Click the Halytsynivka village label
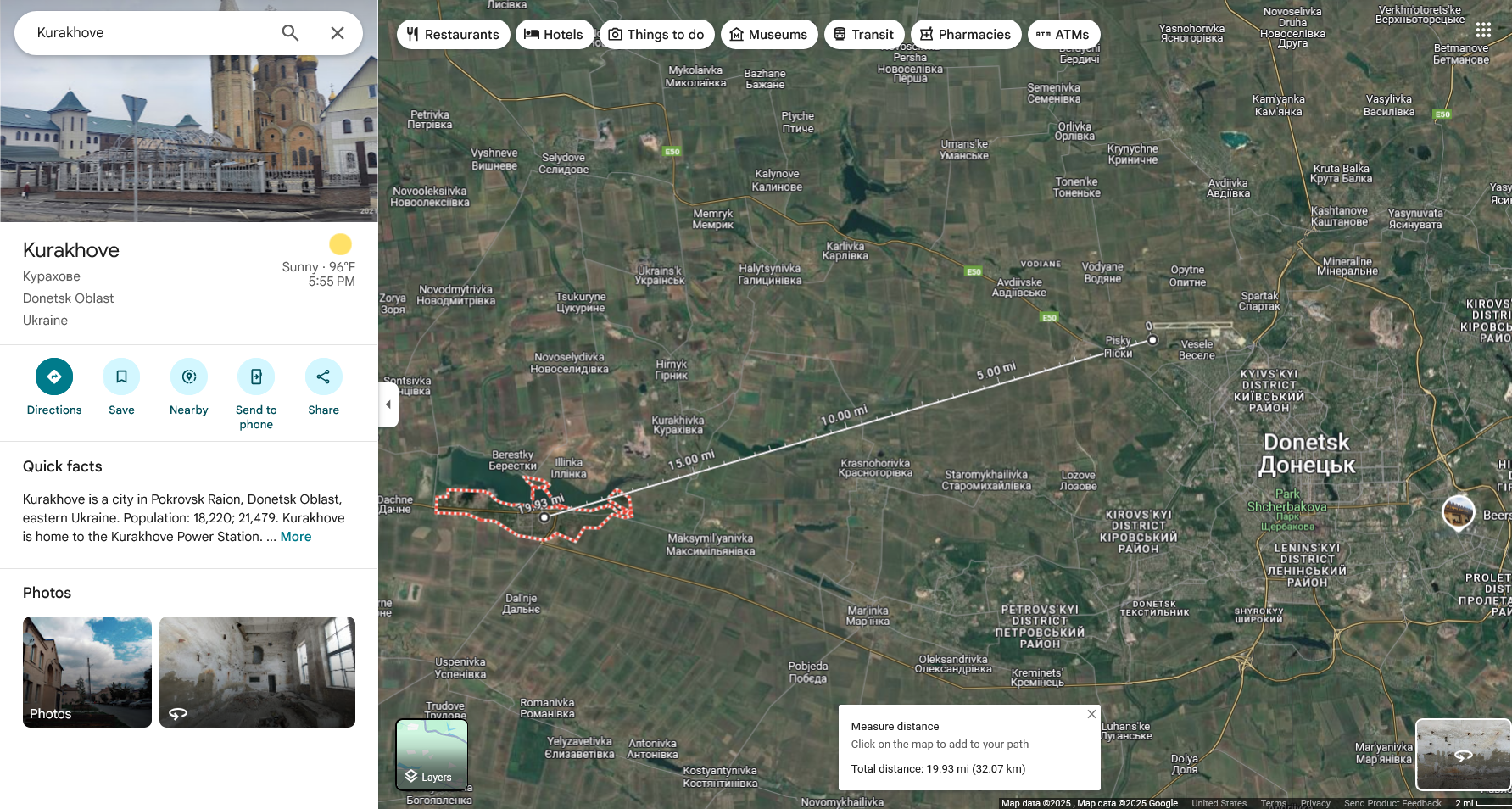Viewport: 1512px width, 809px height. click(x=769, y=274)
